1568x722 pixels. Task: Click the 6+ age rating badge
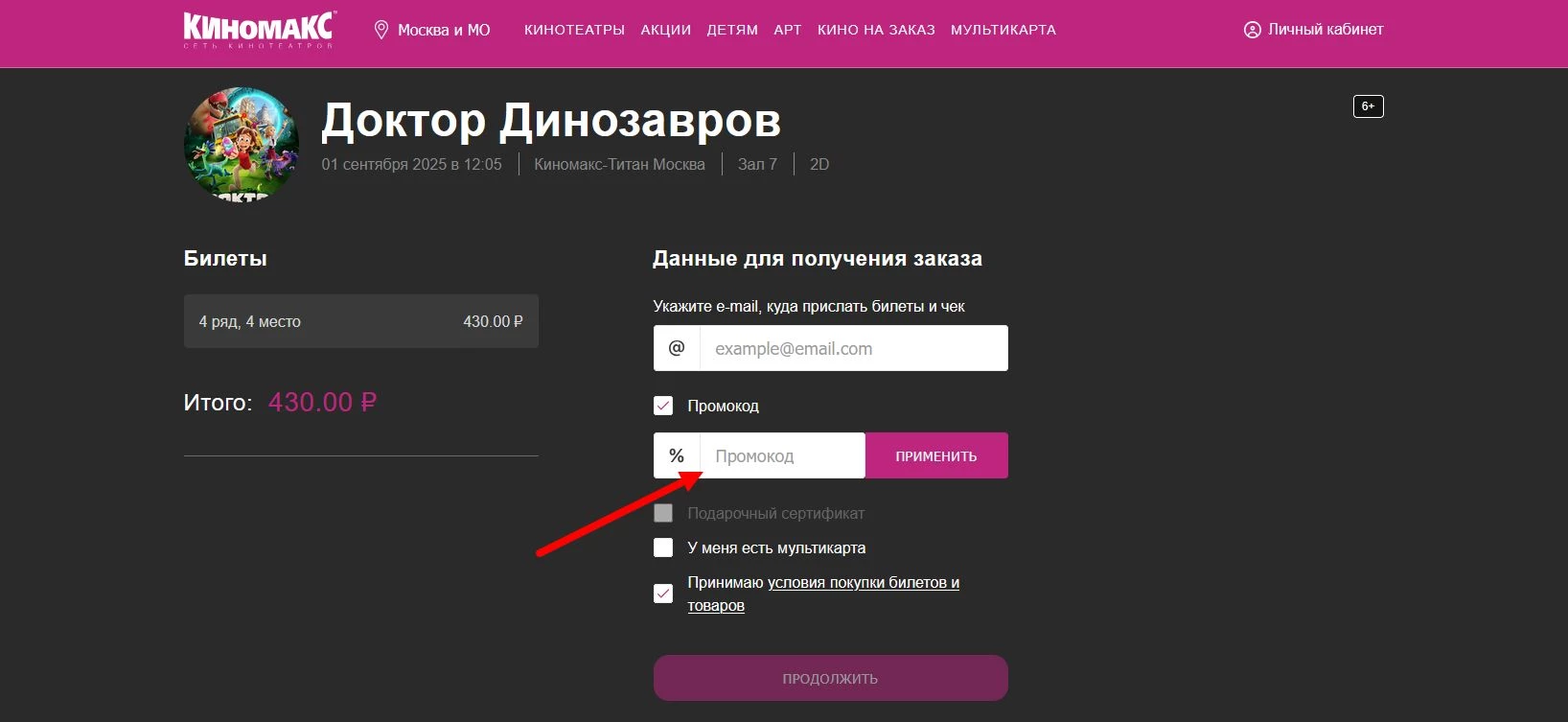1368,106
